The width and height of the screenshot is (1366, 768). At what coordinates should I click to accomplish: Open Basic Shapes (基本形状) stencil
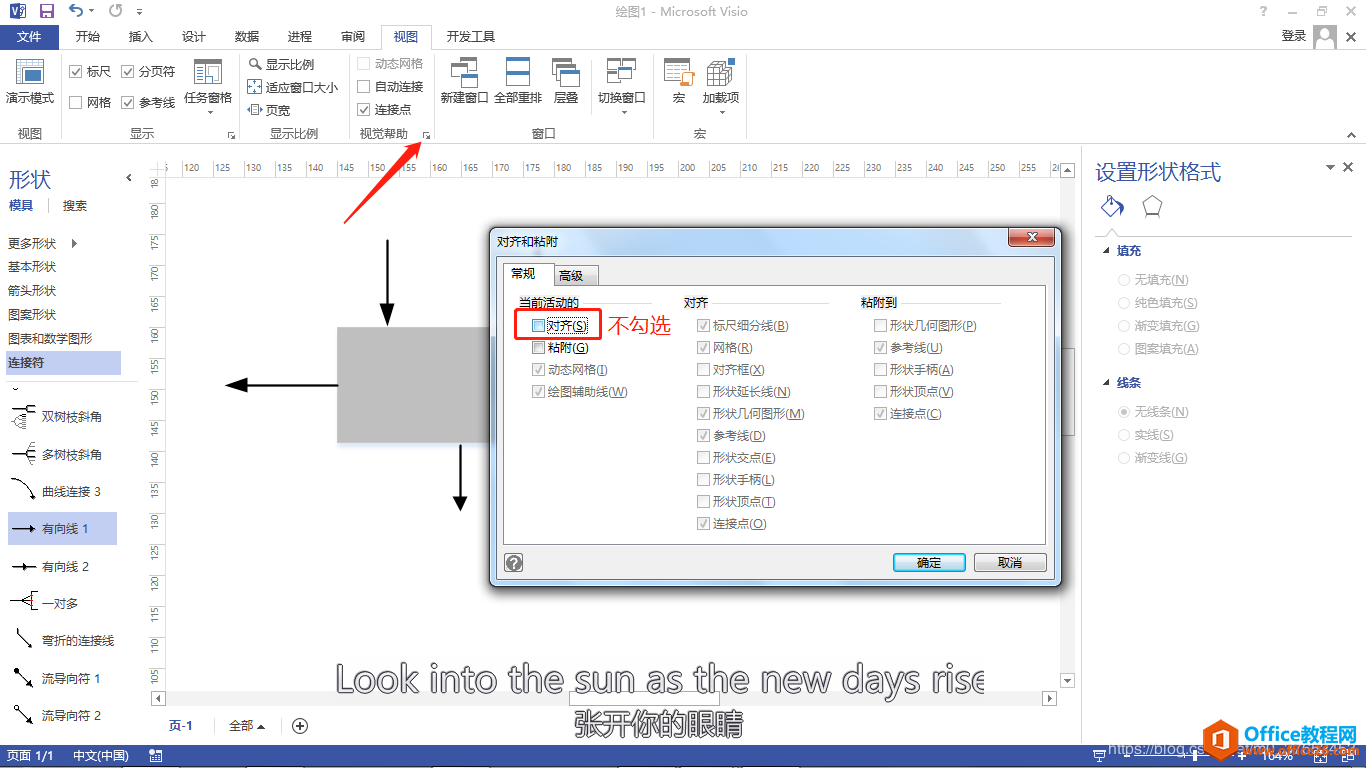click(x=32, y=267)
